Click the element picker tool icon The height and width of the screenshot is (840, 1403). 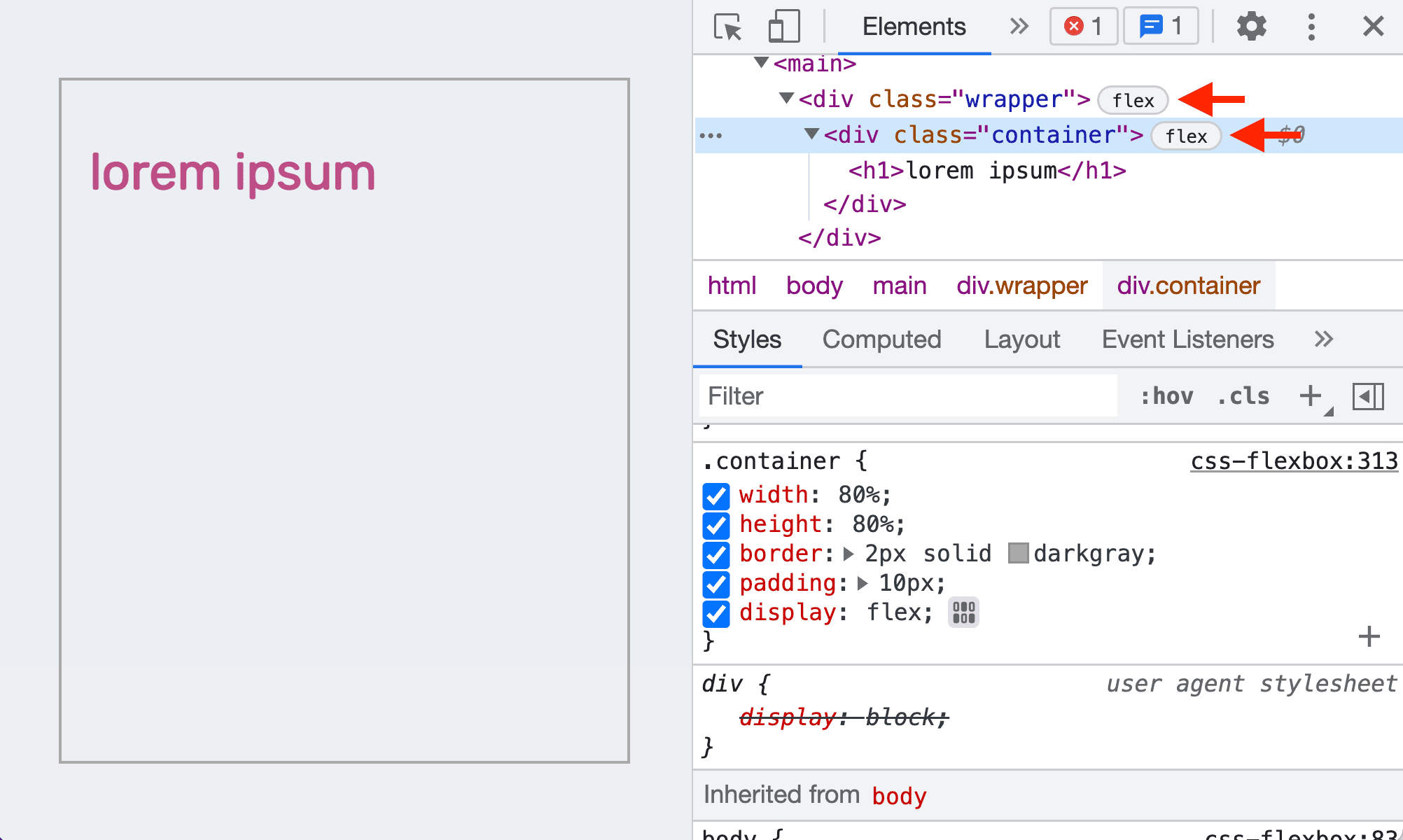(x=728, y=25)
